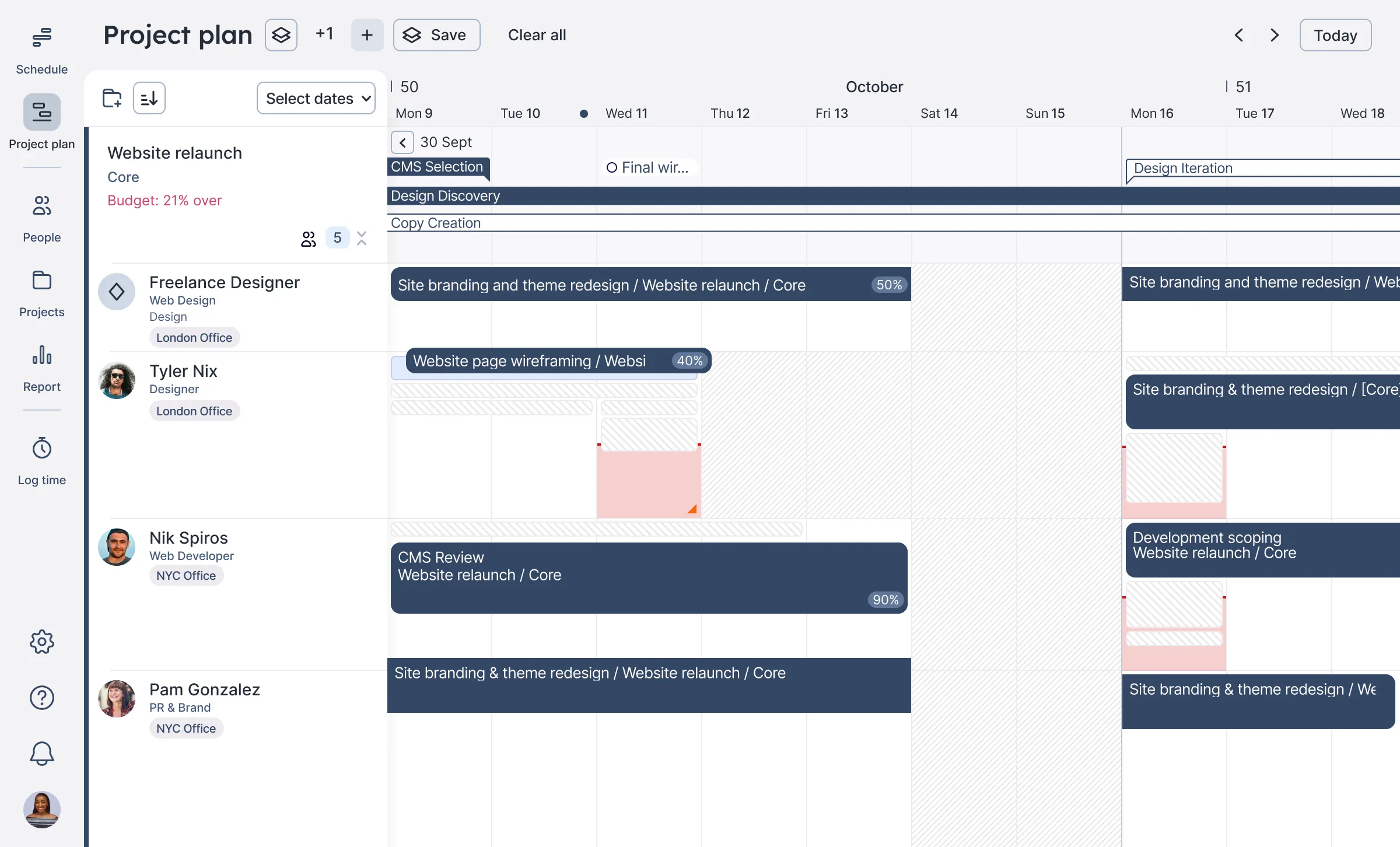Open notifications via the bell icon
1400x847 pixels.
(41, 753)
